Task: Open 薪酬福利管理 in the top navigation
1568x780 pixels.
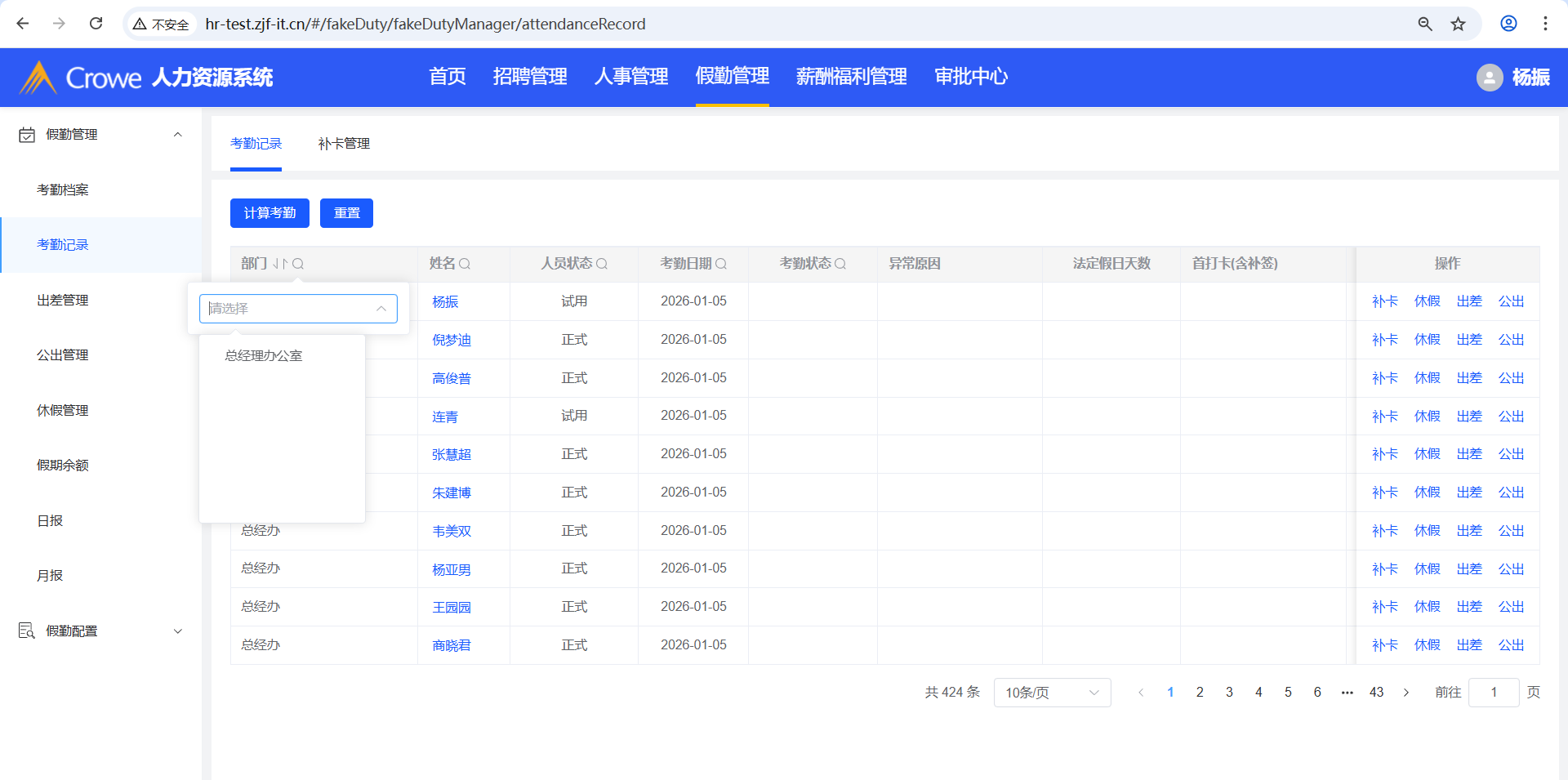Action: point(851,77)
